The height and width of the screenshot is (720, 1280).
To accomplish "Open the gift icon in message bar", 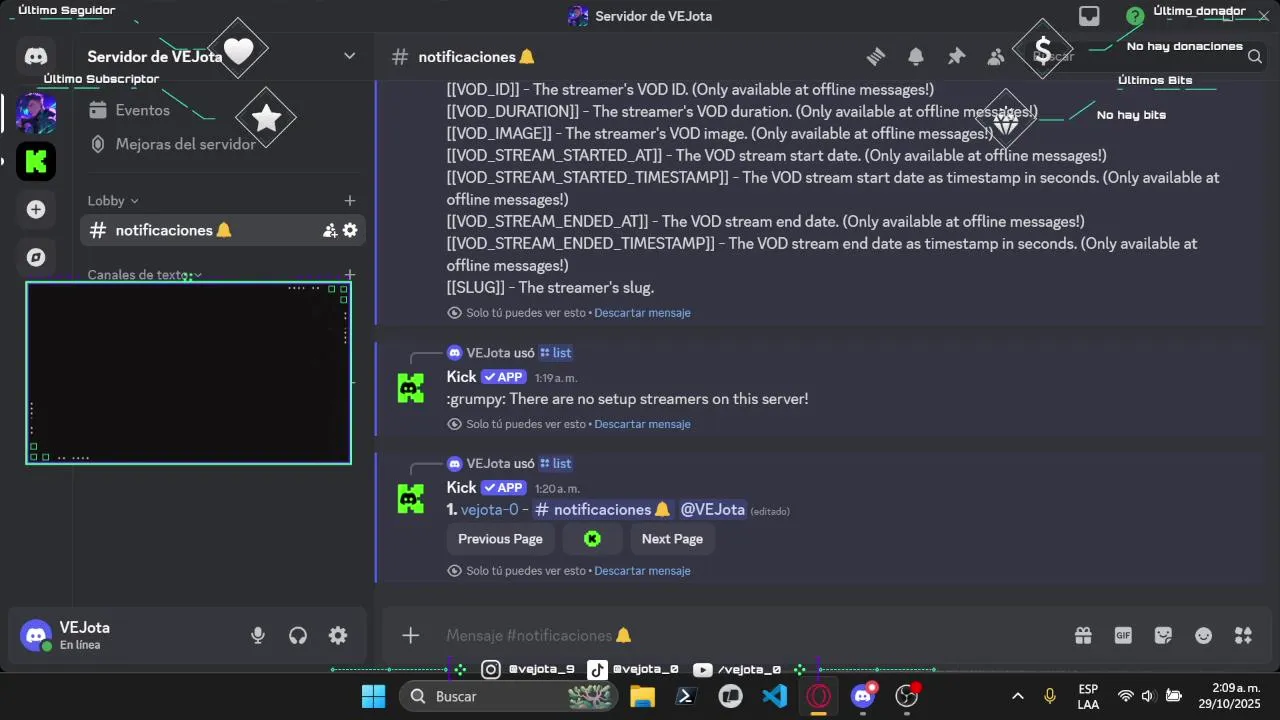I will tap(1083, 635).
